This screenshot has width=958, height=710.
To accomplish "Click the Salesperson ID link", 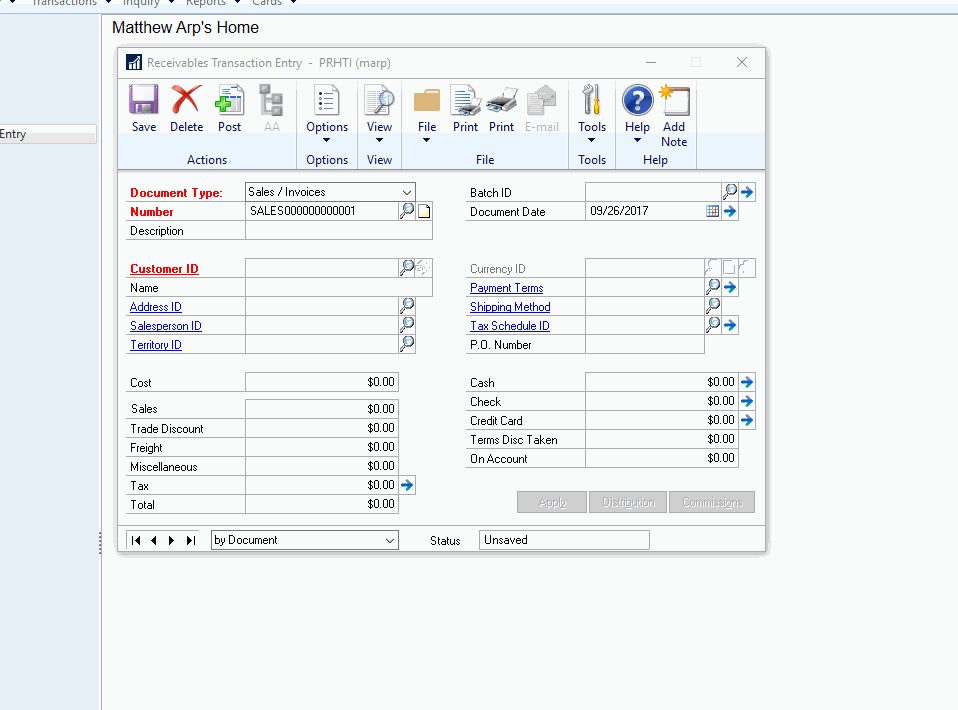I will [x=165, y=325].
